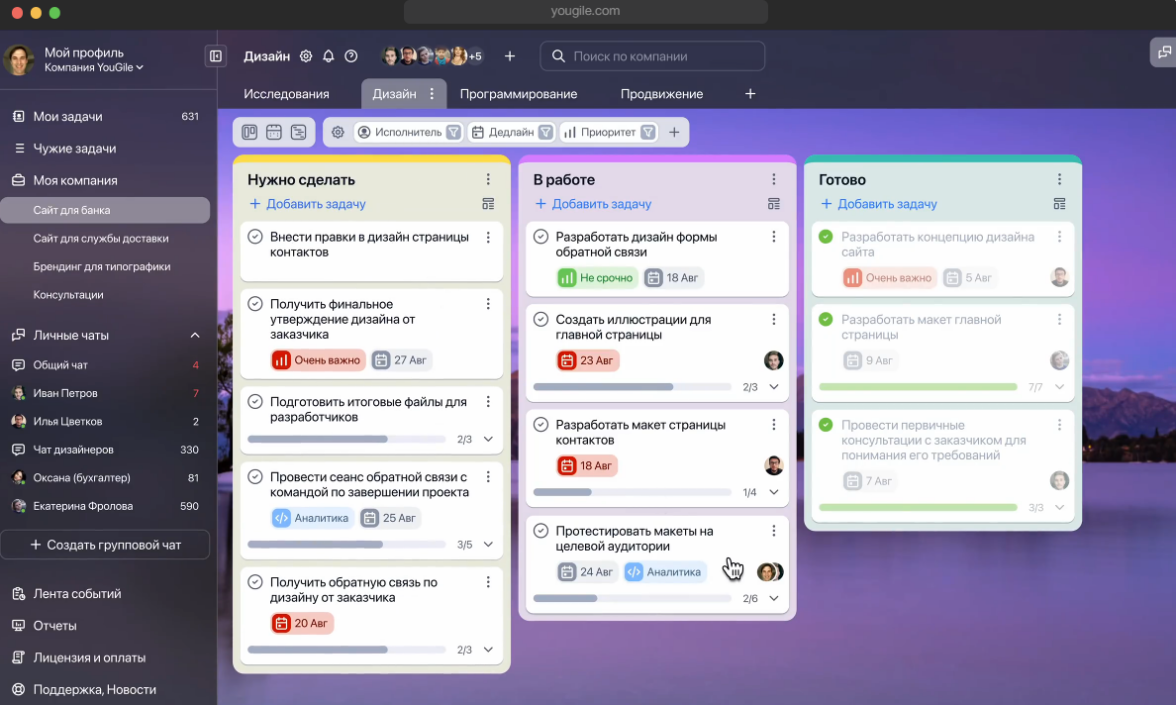Open Готово column menu

tap(1060, 179)
